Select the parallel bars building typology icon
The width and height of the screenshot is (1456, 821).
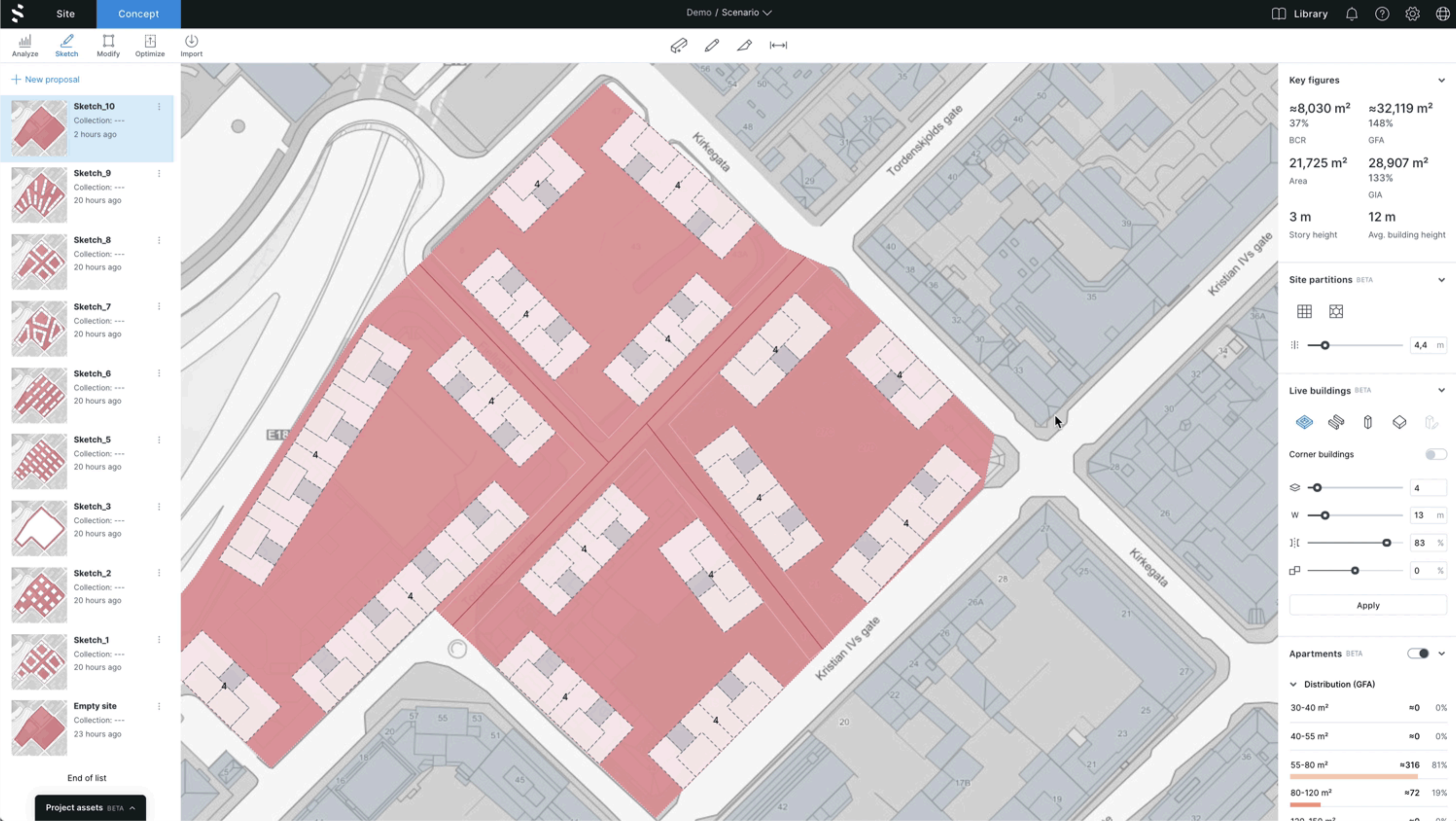pyautogui.click(x=1336, y=422)
